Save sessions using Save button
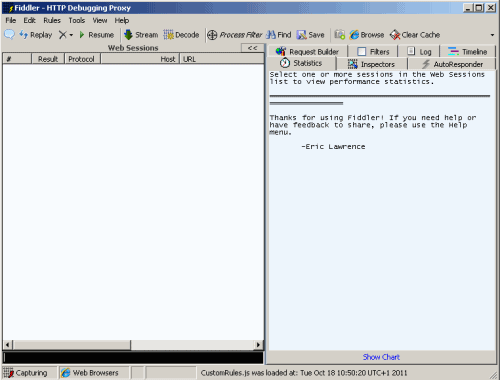The image size is (500, 380). click(310, 35)
